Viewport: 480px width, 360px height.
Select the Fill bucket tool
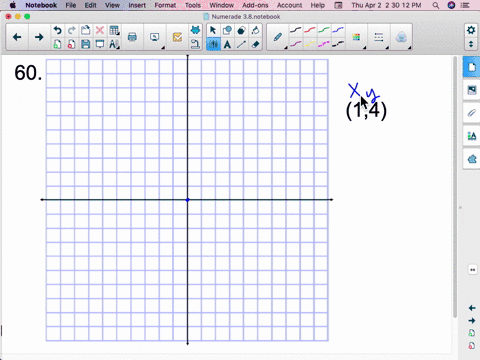coord(256,30)
